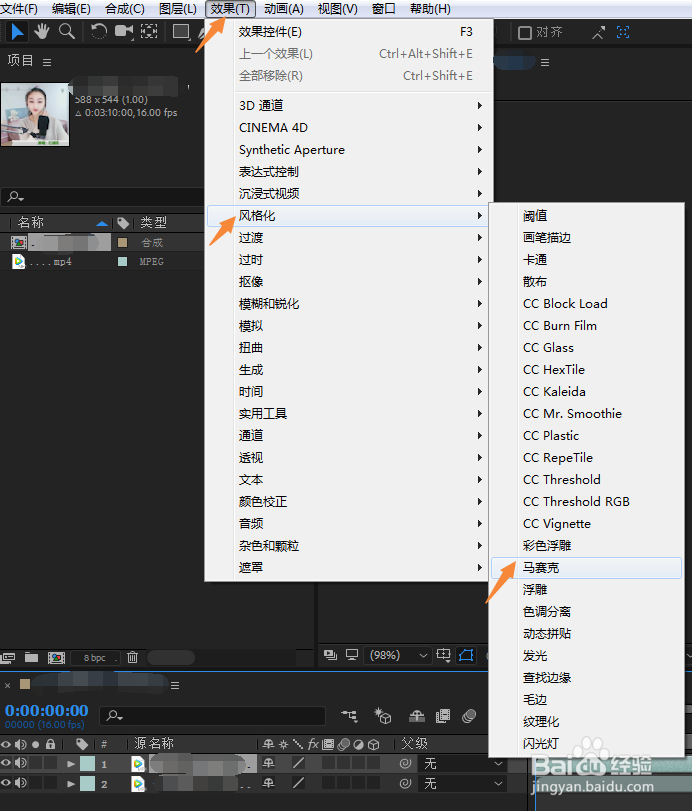The image size is (692, 811).
Task: Open the project panel hamburger menu
Action: click(47, 63)
